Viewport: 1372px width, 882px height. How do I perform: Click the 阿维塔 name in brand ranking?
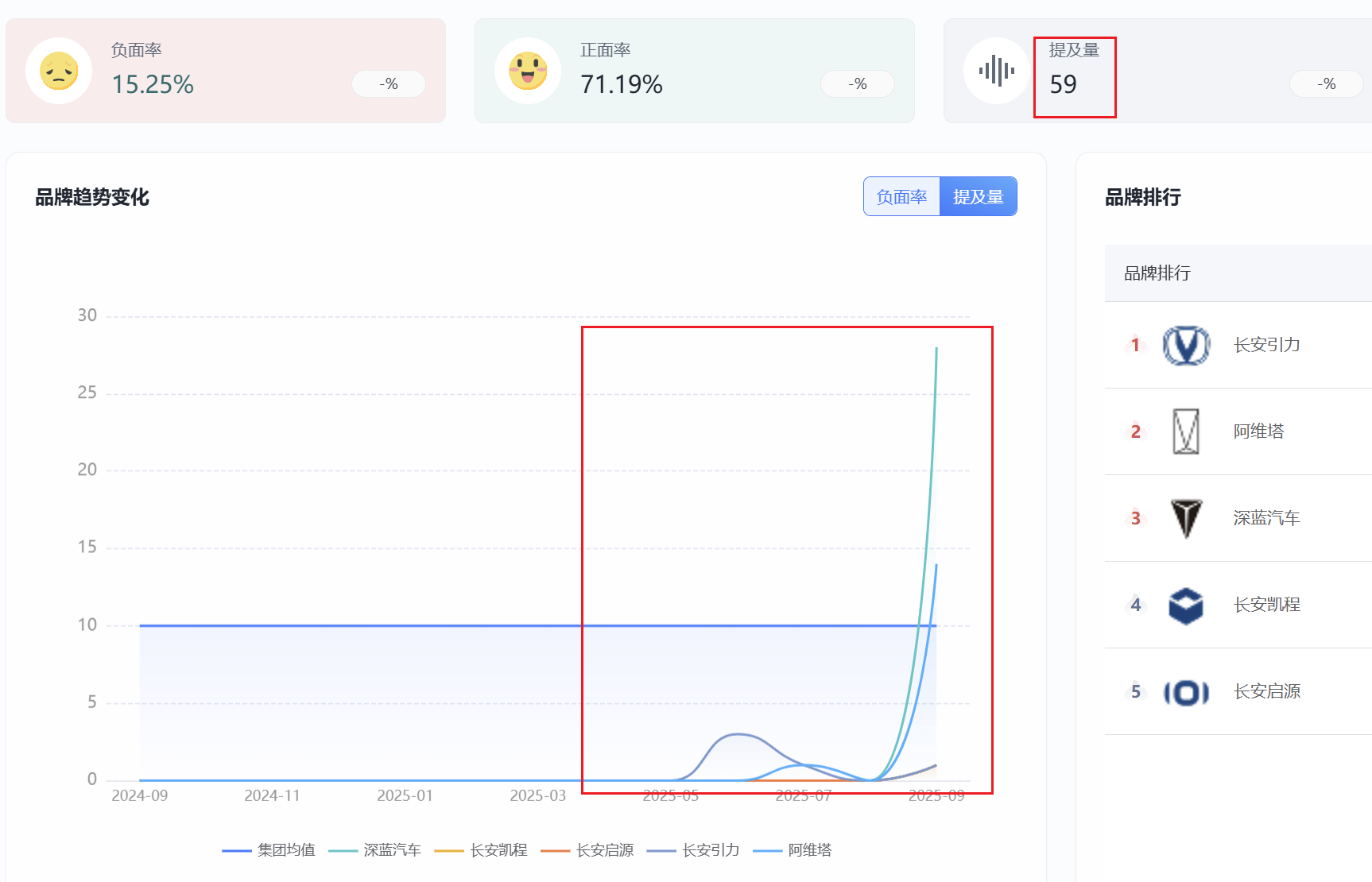(1258, 431)
